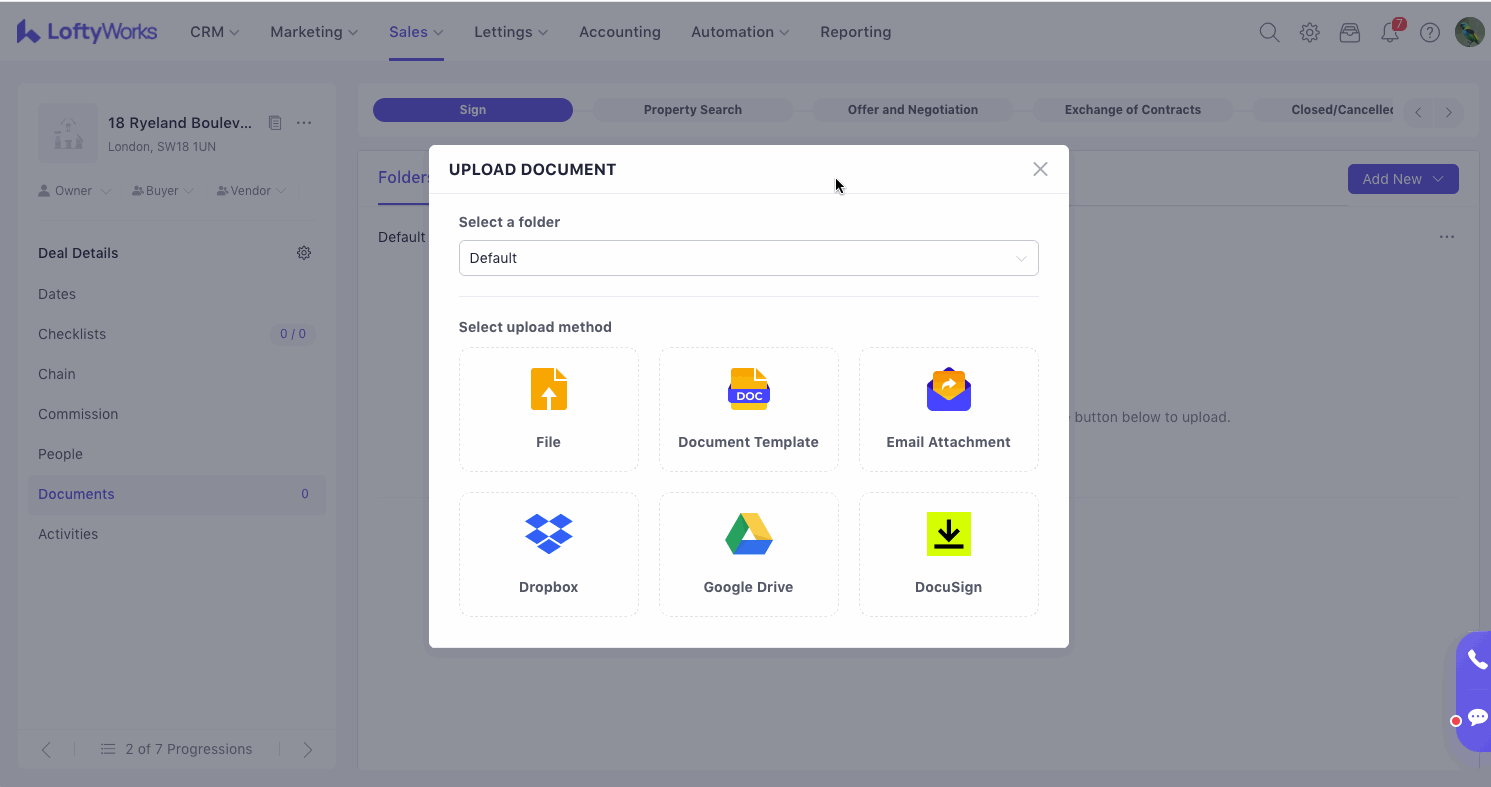Click the search magnifier icon
Screen dimensions: 1491x787
(x=1269, y=33)
